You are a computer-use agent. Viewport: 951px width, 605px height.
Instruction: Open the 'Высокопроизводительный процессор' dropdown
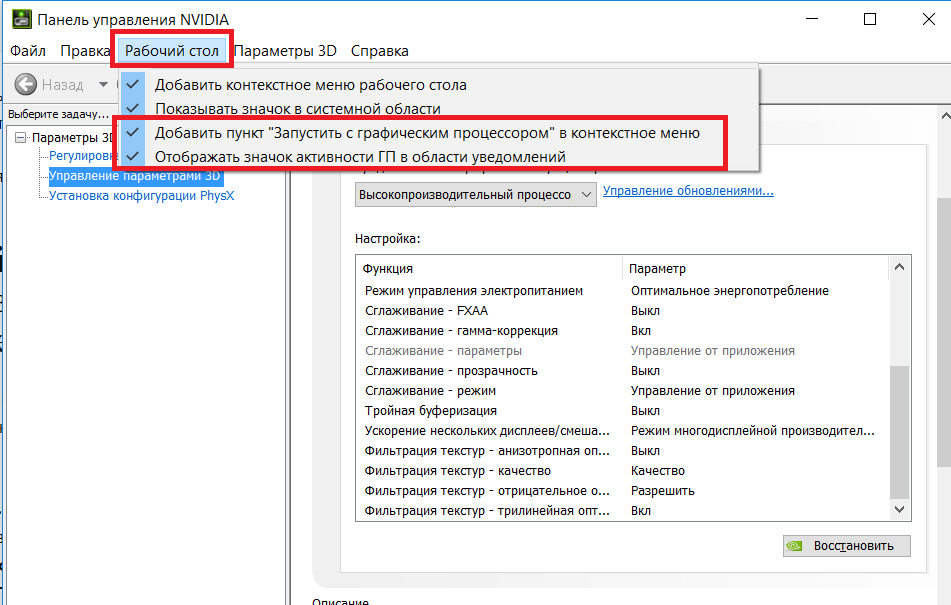click(476, 195)
